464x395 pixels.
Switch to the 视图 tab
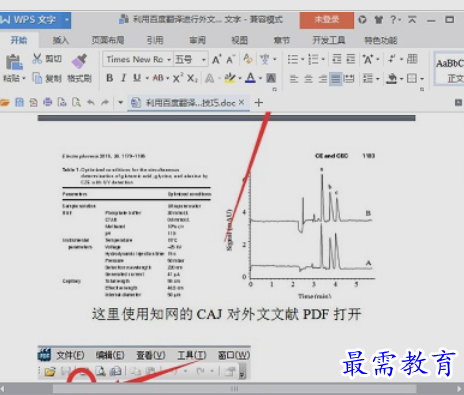(x=240, y=40)
